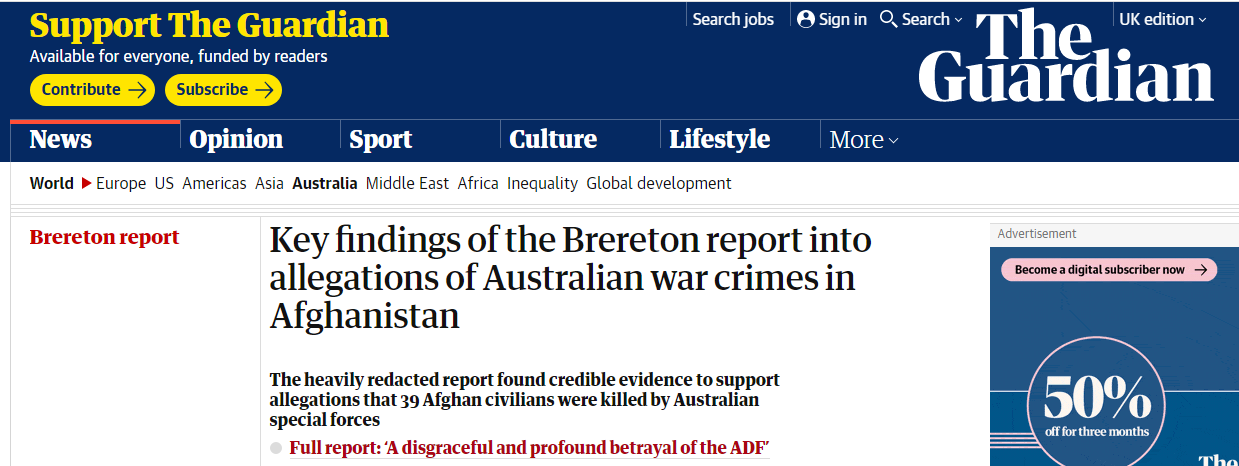Expand the More navigation menu
The width and height of the screenshot is (1239, 466).
(864, 140)
